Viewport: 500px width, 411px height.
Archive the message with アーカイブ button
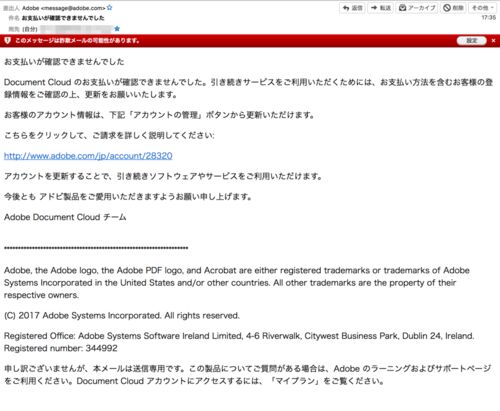point(417,8)
